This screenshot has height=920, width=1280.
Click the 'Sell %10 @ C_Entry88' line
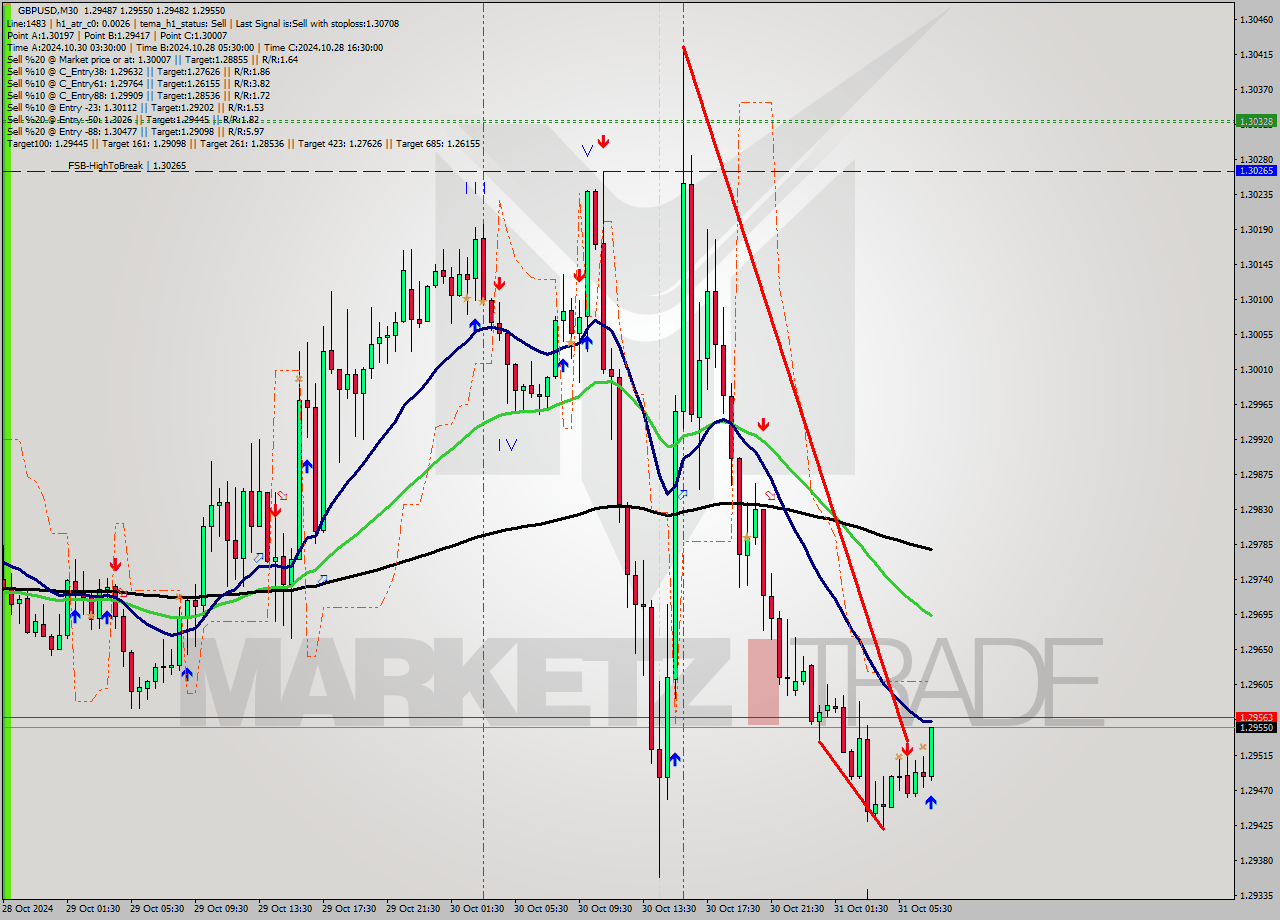click(x=138, y=95)
